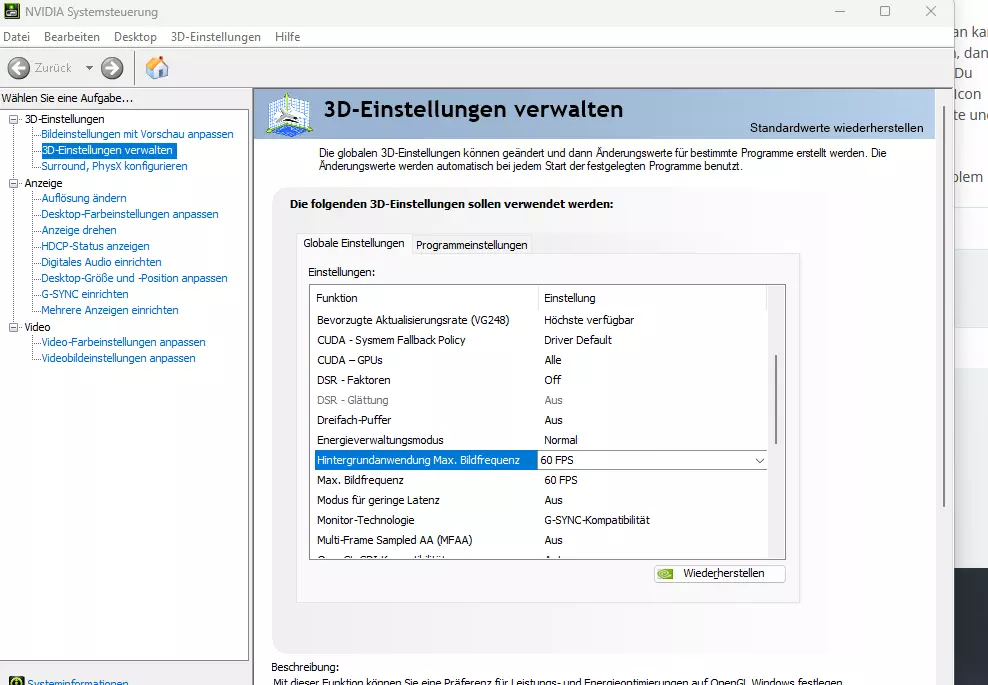
Task: Open Anzeige drehen
Action: [x=79, y=230]
